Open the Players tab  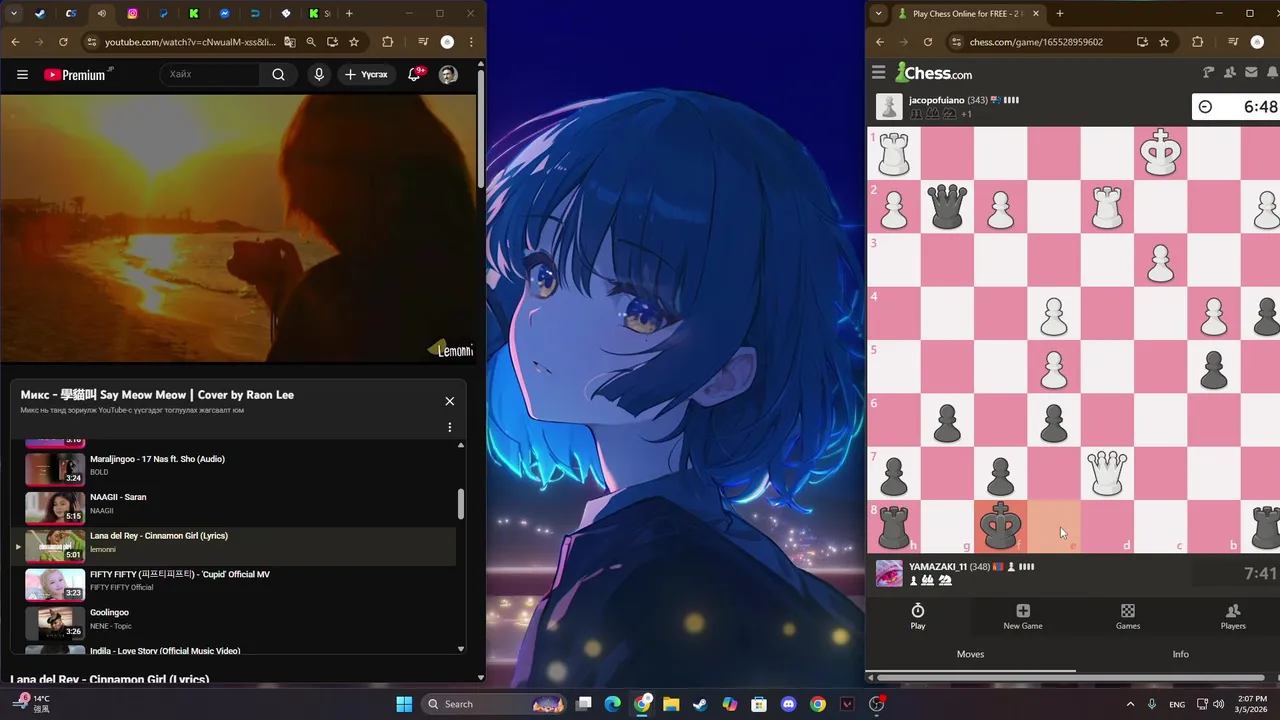click(x=1233, y=617)
